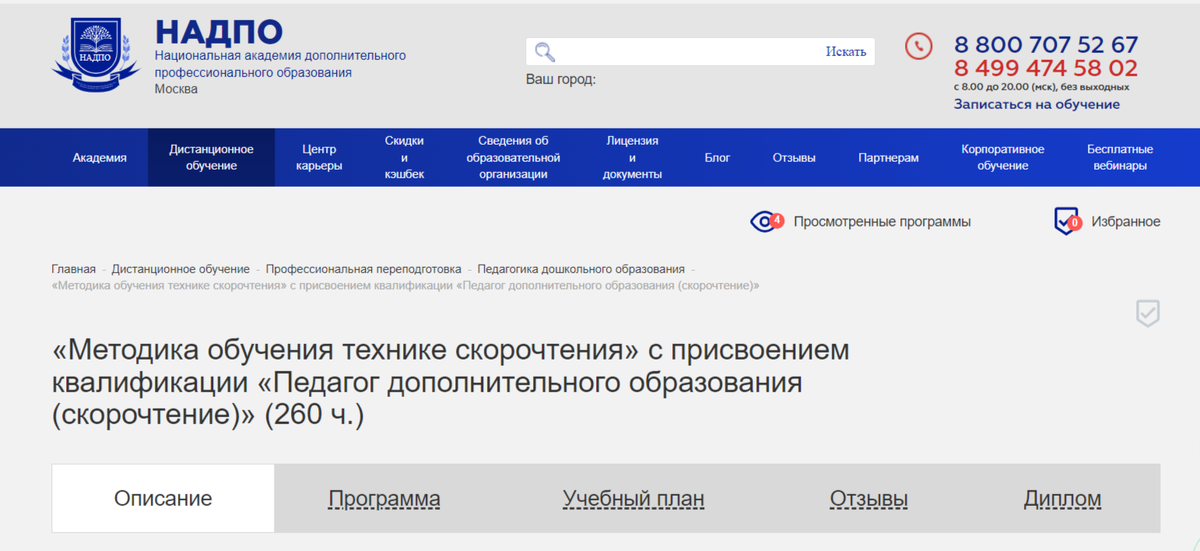Open Сведения об образовательной организации menu
1200x551 pixels.
click(513, 157)
